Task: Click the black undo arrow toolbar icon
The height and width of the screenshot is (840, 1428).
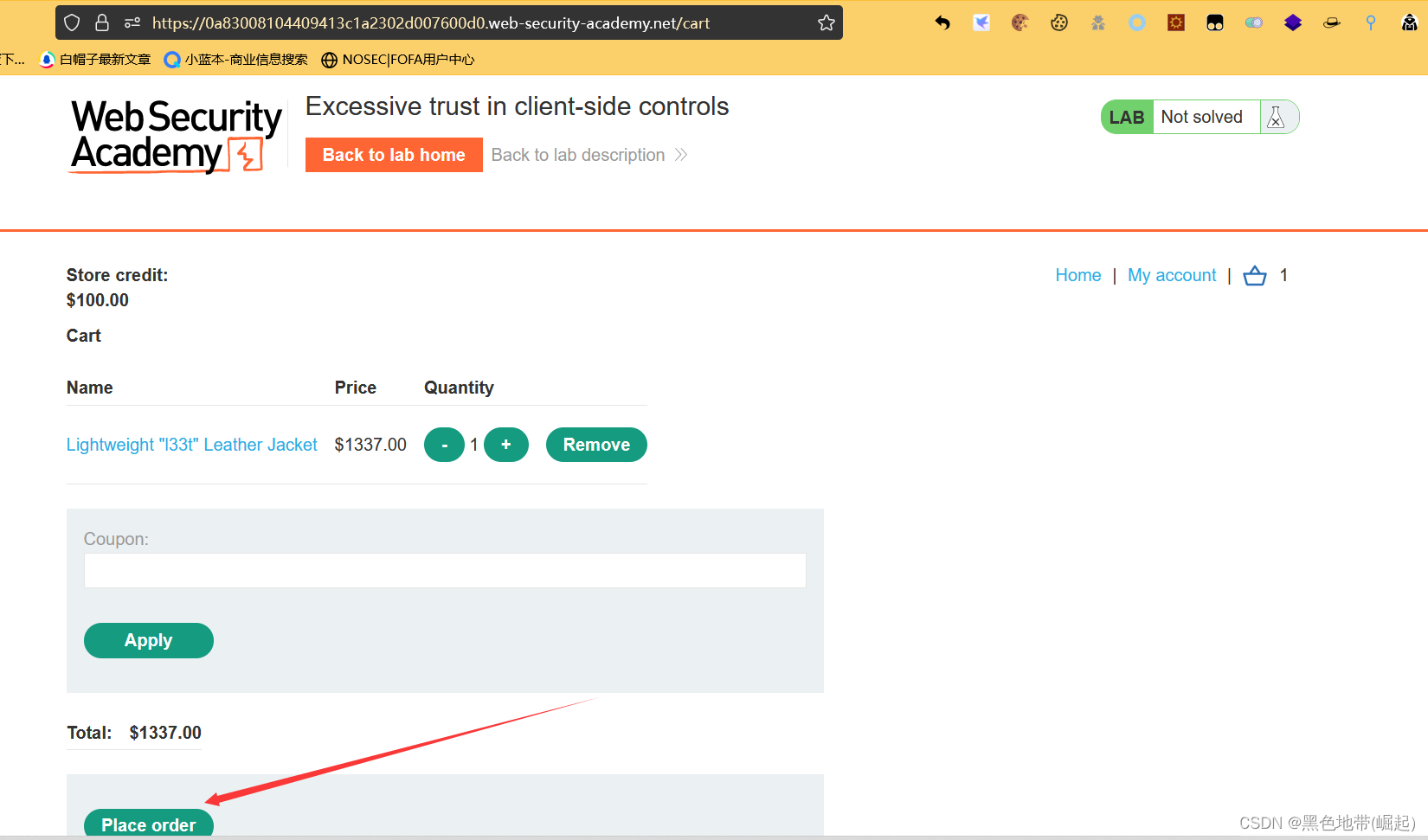Action: coord(942,22)
